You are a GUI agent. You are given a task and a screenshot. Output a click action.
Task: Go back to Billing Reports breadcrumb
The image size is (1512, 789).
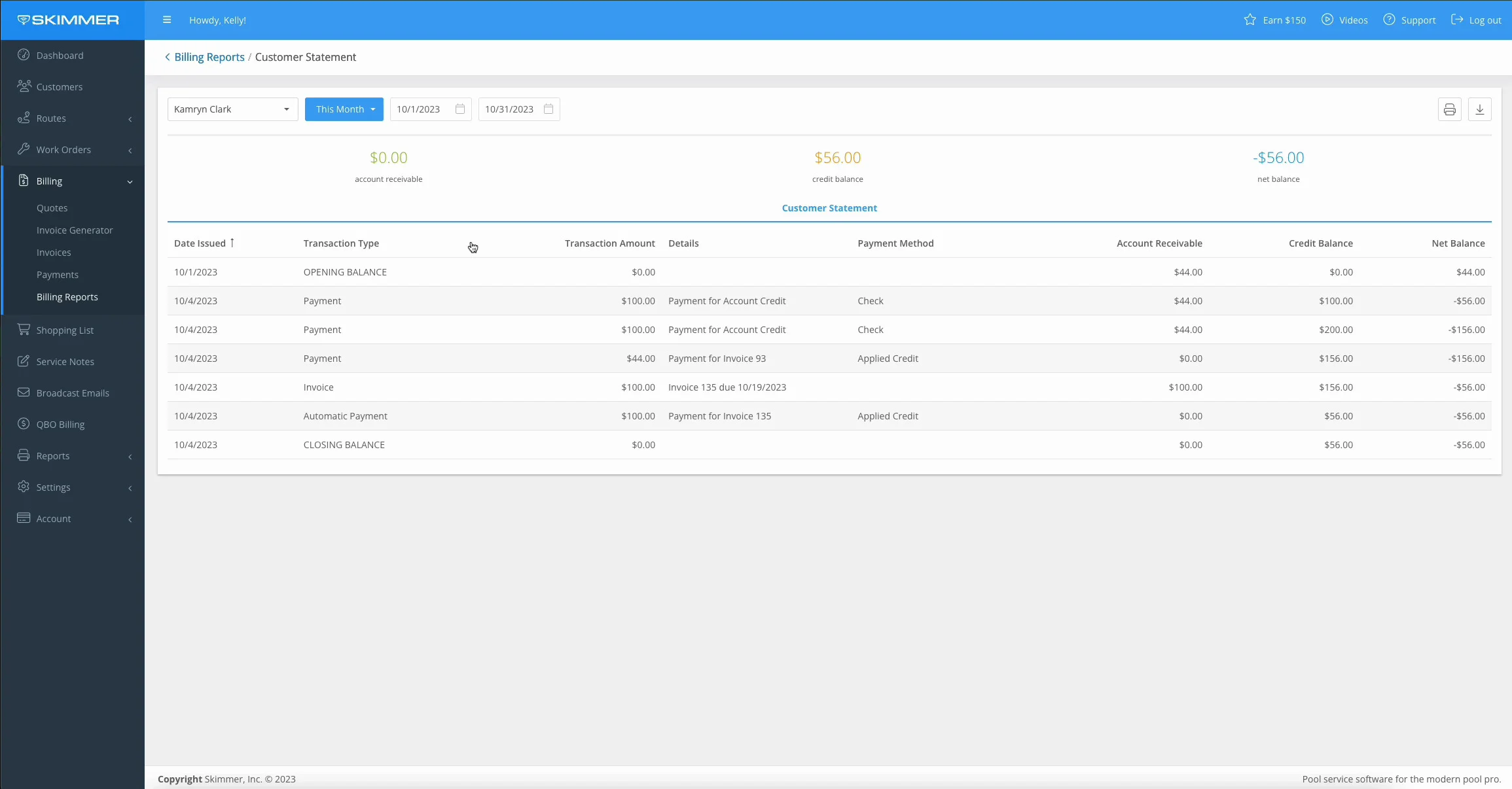[209, 57]
